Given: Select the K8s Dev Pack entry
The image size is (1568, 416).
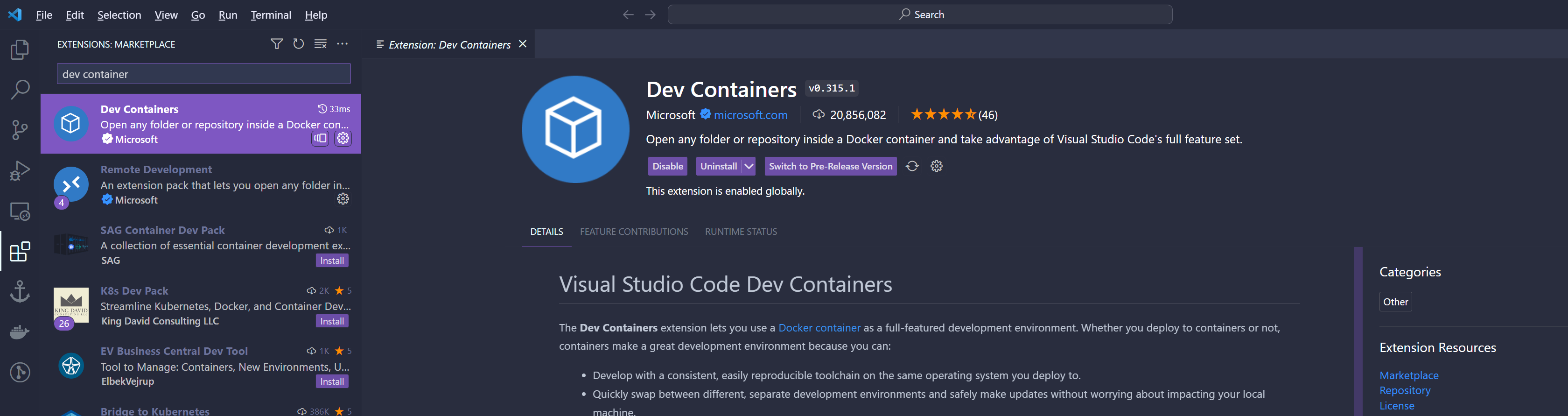Looking at the screenshot, I should 200,306.
